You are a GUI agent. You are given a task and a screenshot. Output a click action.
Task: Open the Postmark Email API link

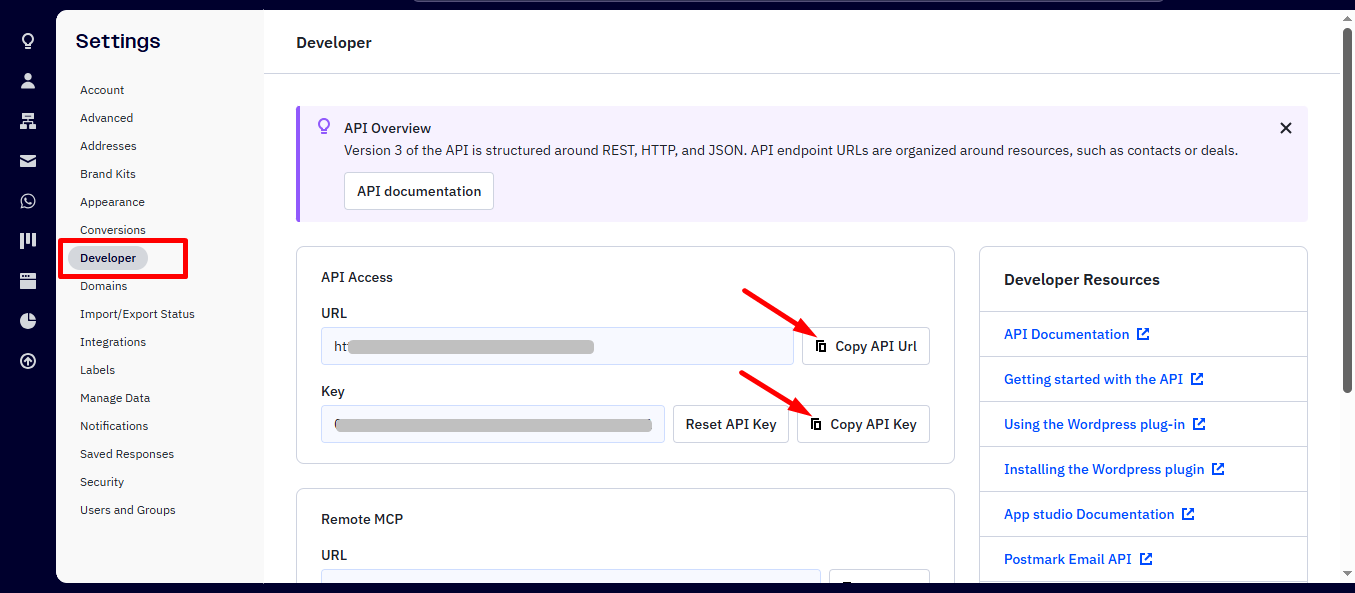click(1069, 558)
